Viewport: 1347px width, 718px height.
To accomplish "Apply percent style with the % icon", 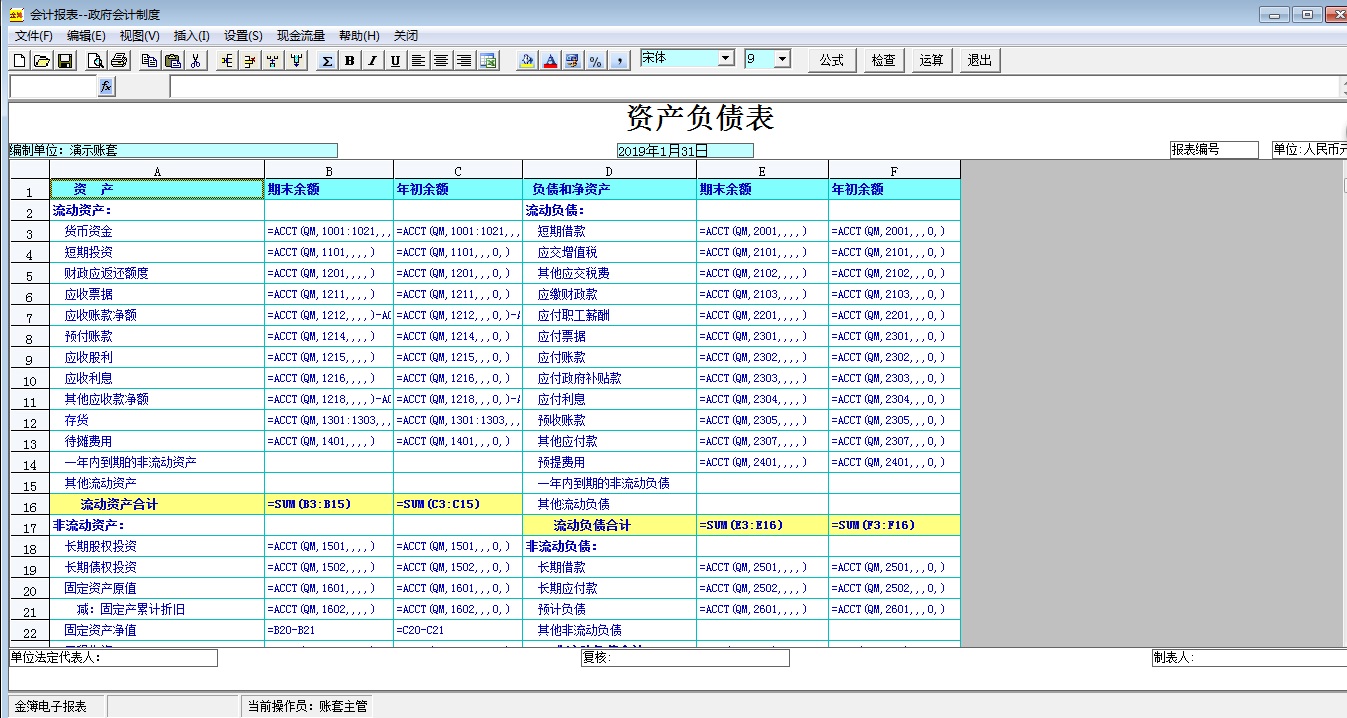I will click(x=596, y=60).
